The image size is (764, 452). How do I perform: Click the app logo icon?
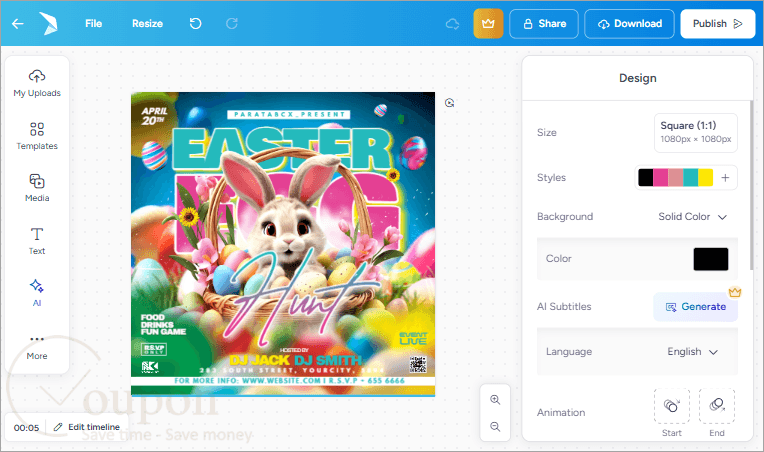(x=48, y=23)
